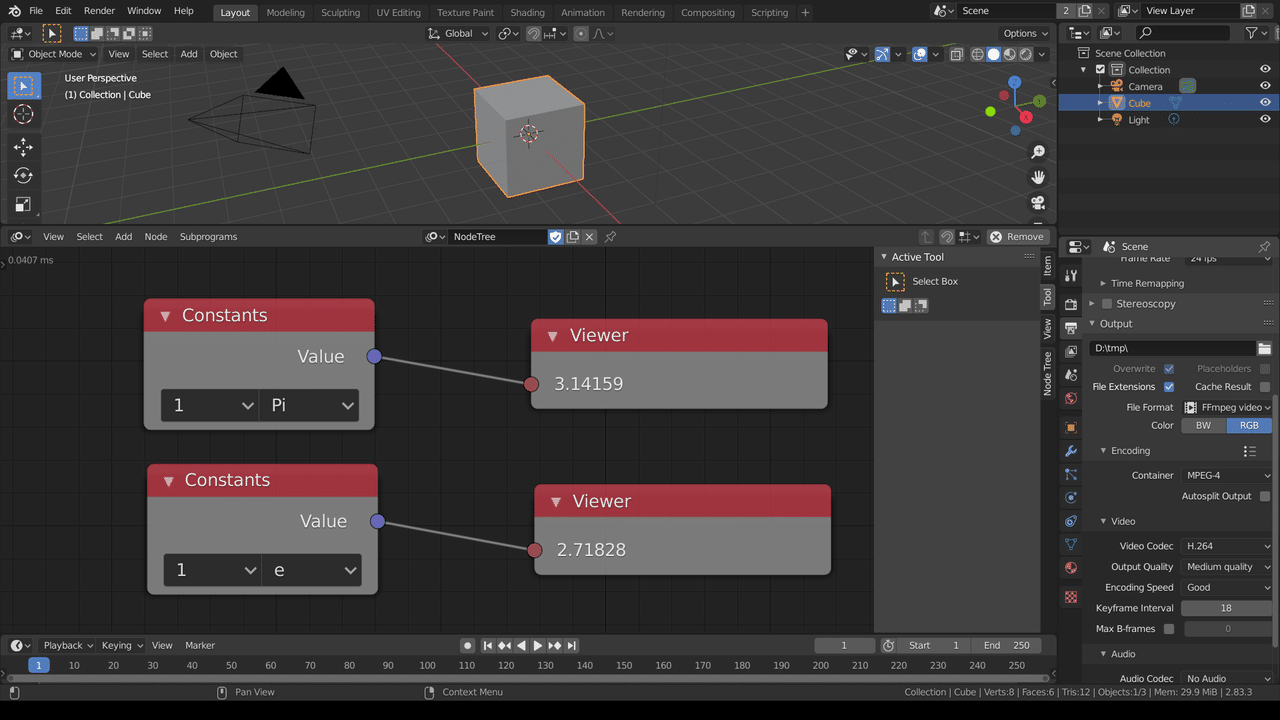Activate the Scale tool

pyautogui.click(x=23, y=205)
